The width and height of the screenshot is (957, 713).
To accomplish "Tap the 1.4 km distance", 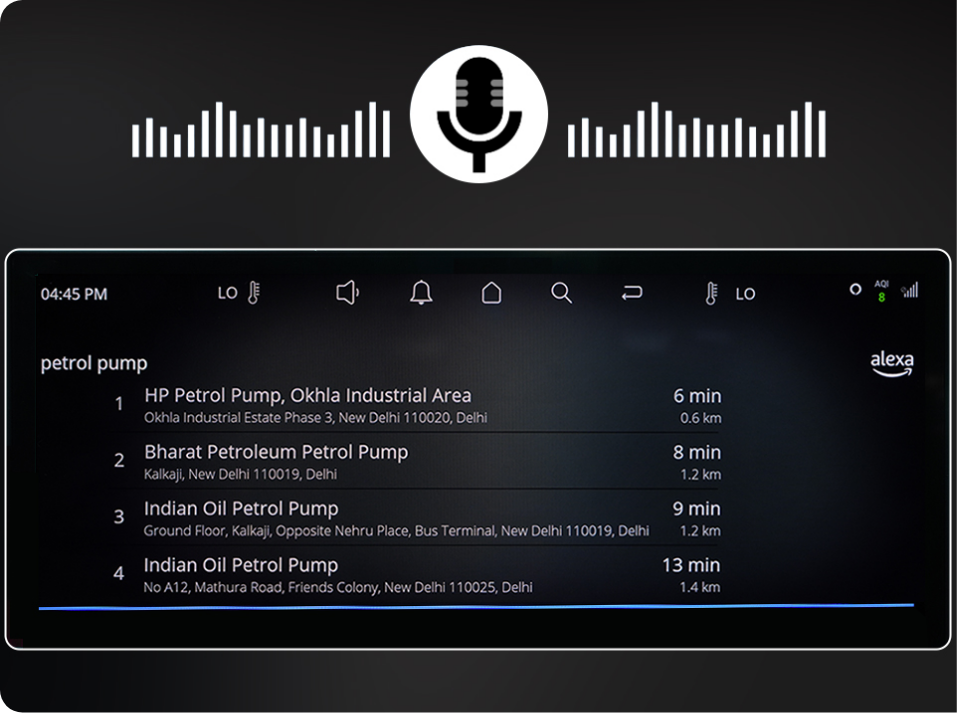I will click(x=699, y=587).
